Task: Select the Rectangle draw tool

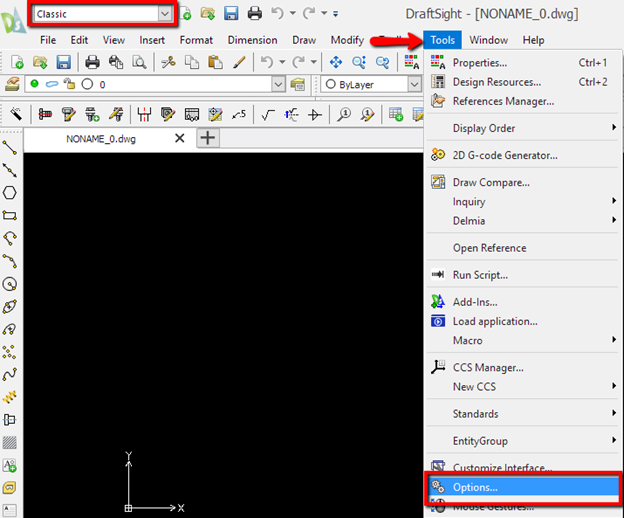Action: [10, 216]
